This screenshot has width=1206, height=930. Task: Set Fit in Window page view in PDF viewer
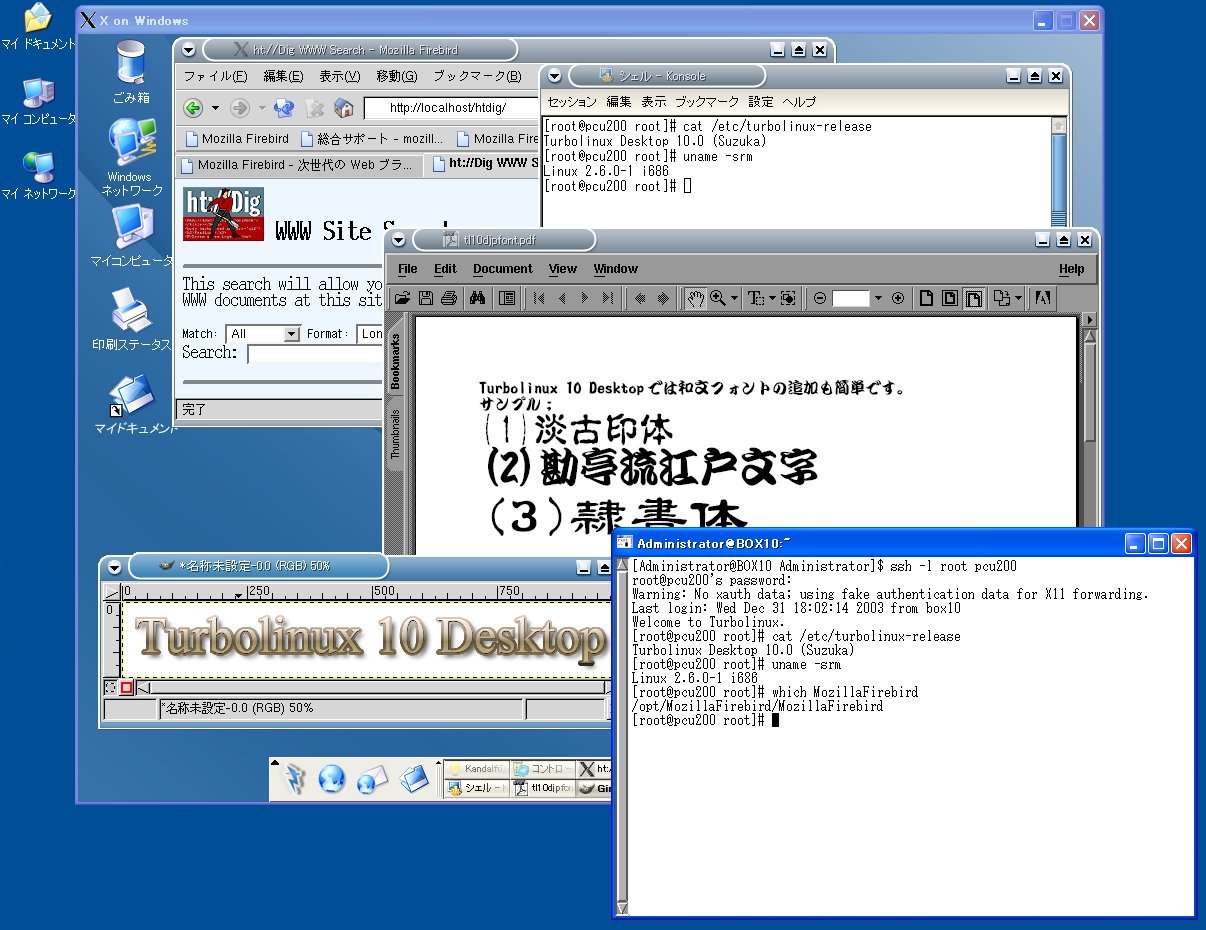(950, 298)
